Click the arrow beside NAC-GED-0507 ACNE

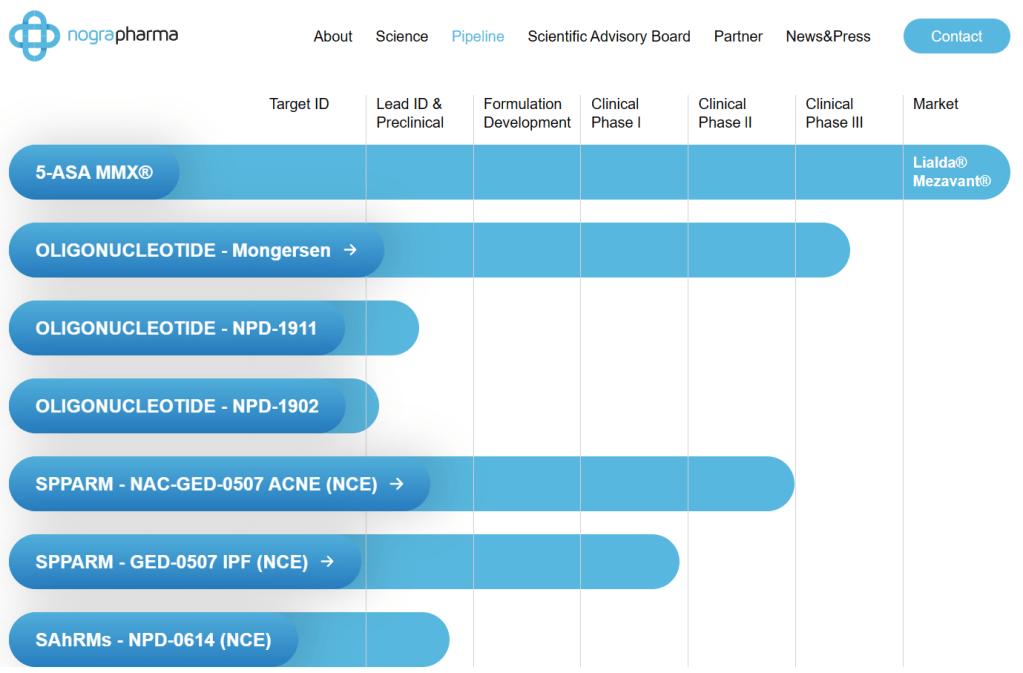[x=396, y=484]
